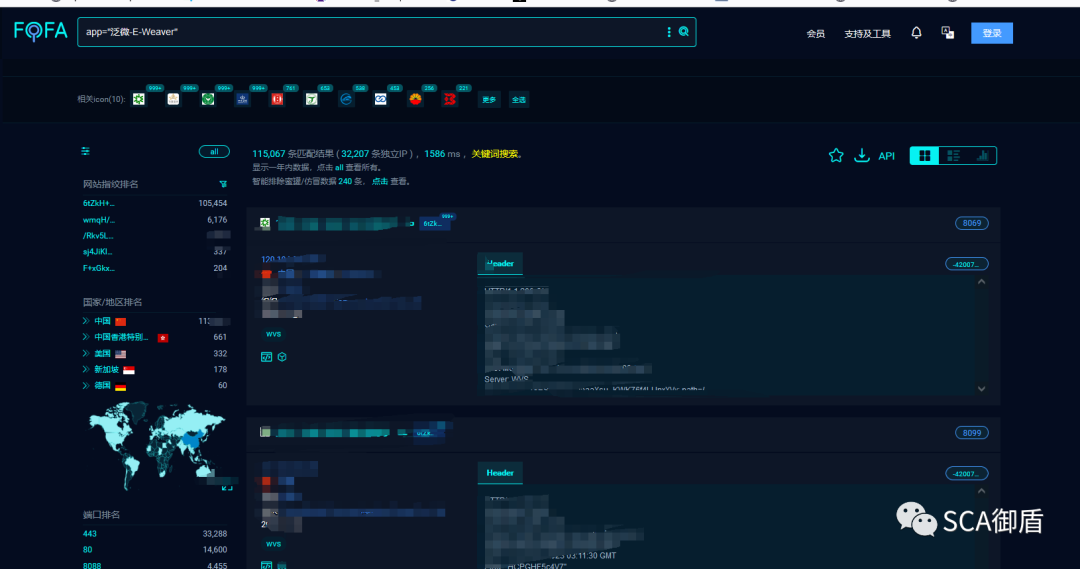
Task: Click into the search query field
Action: 372,32
